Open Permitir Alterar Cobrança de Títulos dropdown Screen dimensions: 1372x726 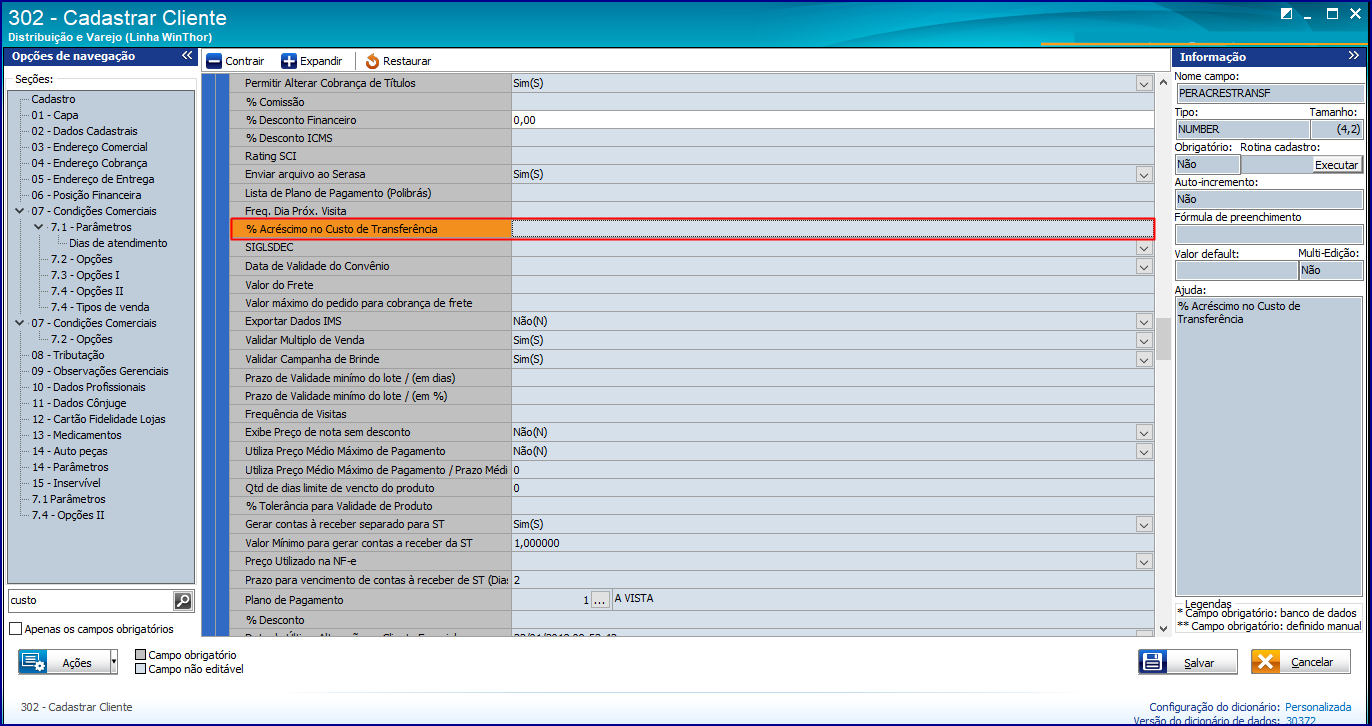pos(1144,84)
